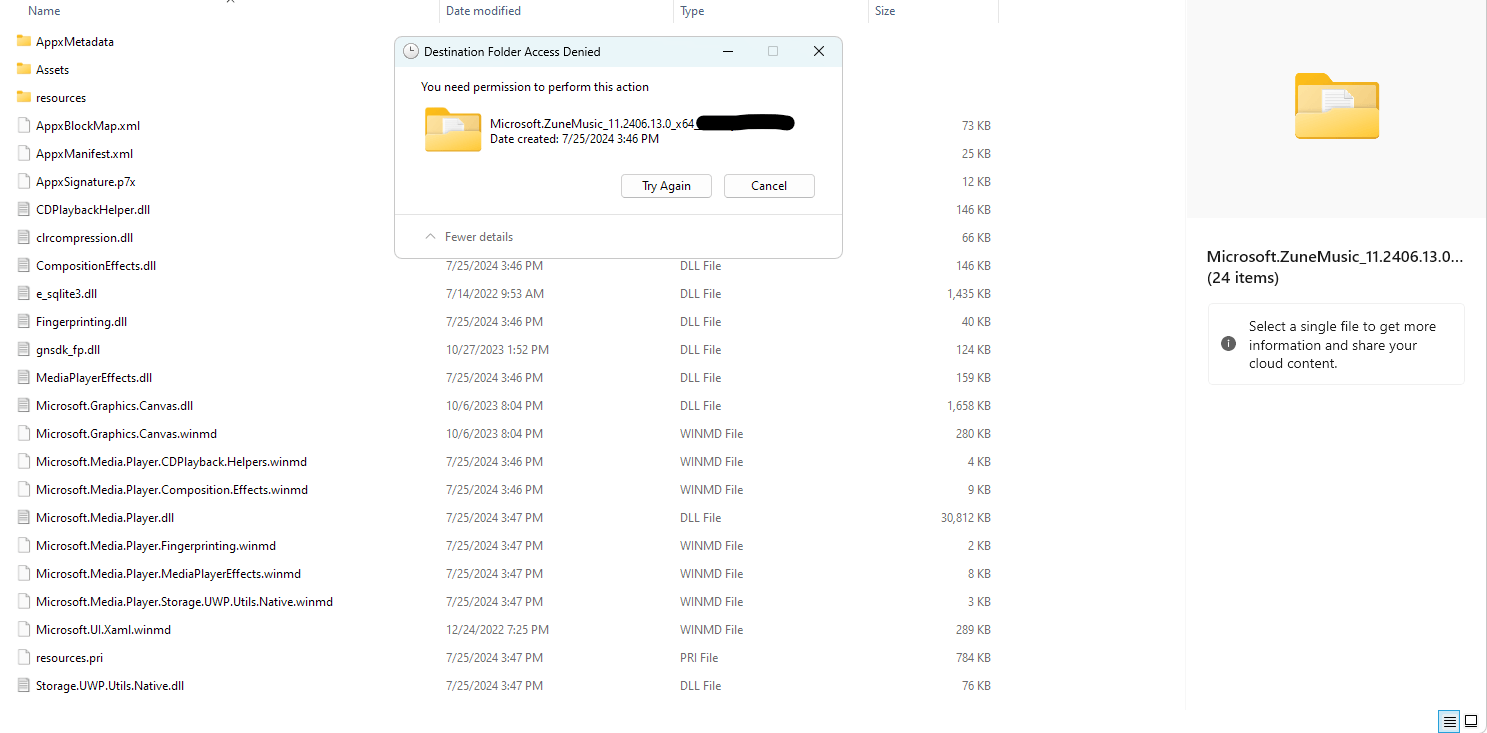Click the e_sqlite3.dll file icon
Screen dimensions: 1487x733
(x=24, y=293)
